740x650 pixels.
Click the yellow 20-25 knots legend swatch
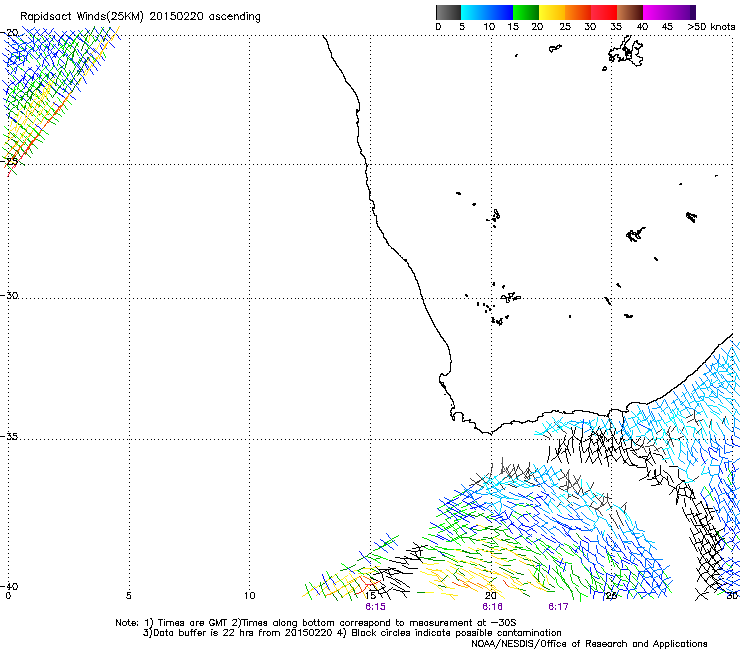[x=552, y=12]
